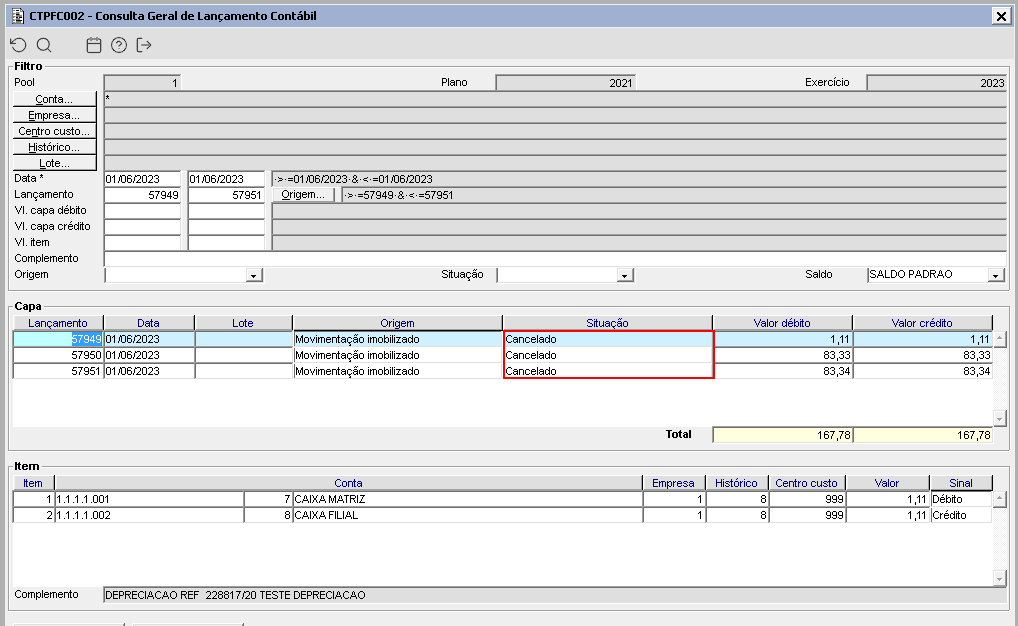This screenshot has width=1018, height=626.
Task: Open the Centro custo... selection button
Action: coord(55,131)
